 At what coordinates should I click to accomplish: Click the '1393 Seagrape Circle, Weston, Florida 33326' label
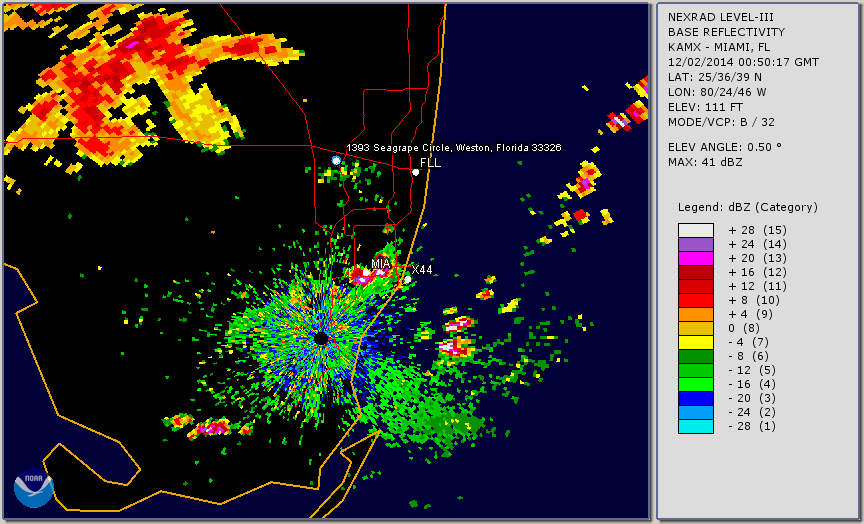pyautogui.click(x=453, y=148)
